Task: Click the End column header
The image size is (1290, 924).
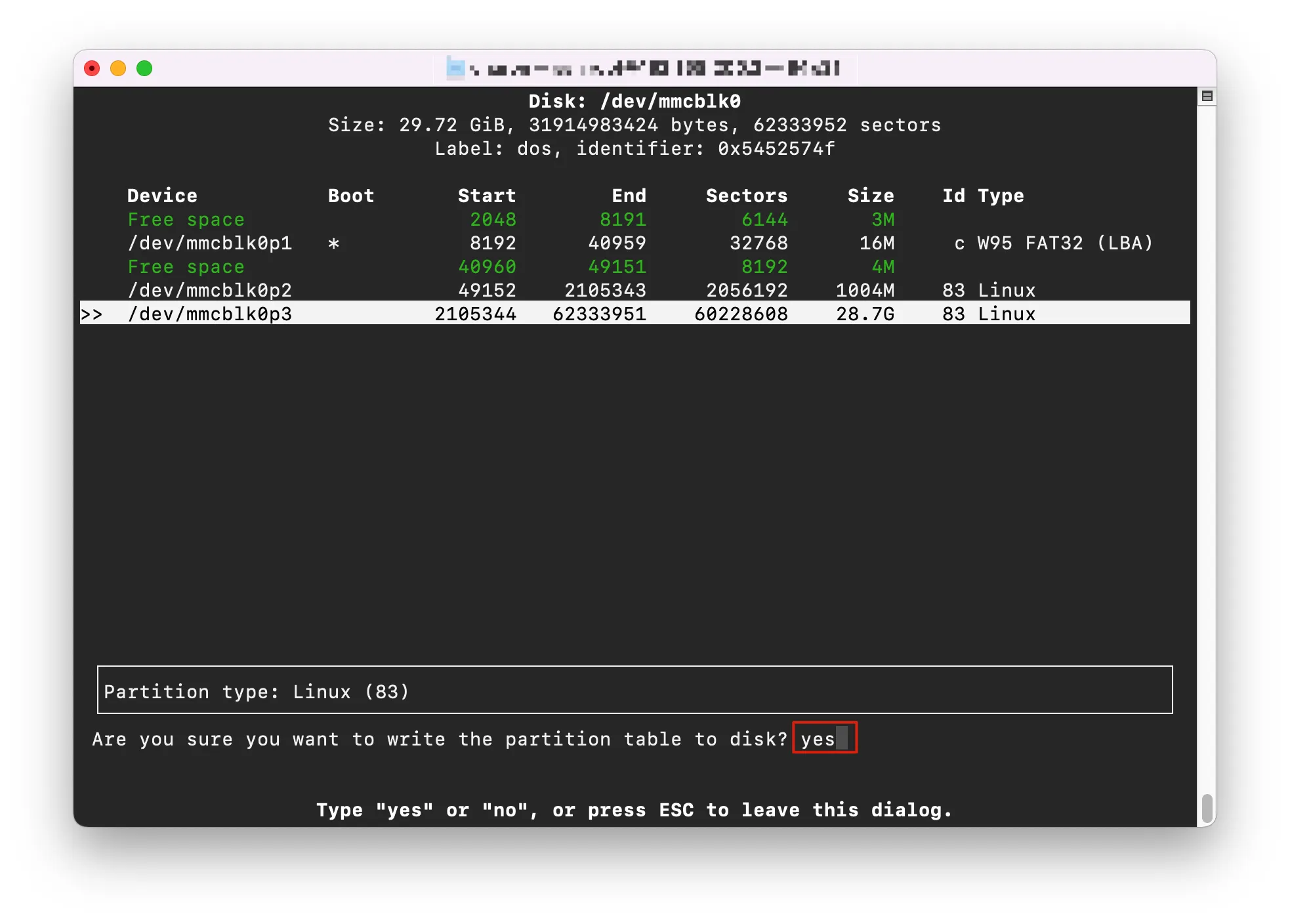Action: pos(629,196)
